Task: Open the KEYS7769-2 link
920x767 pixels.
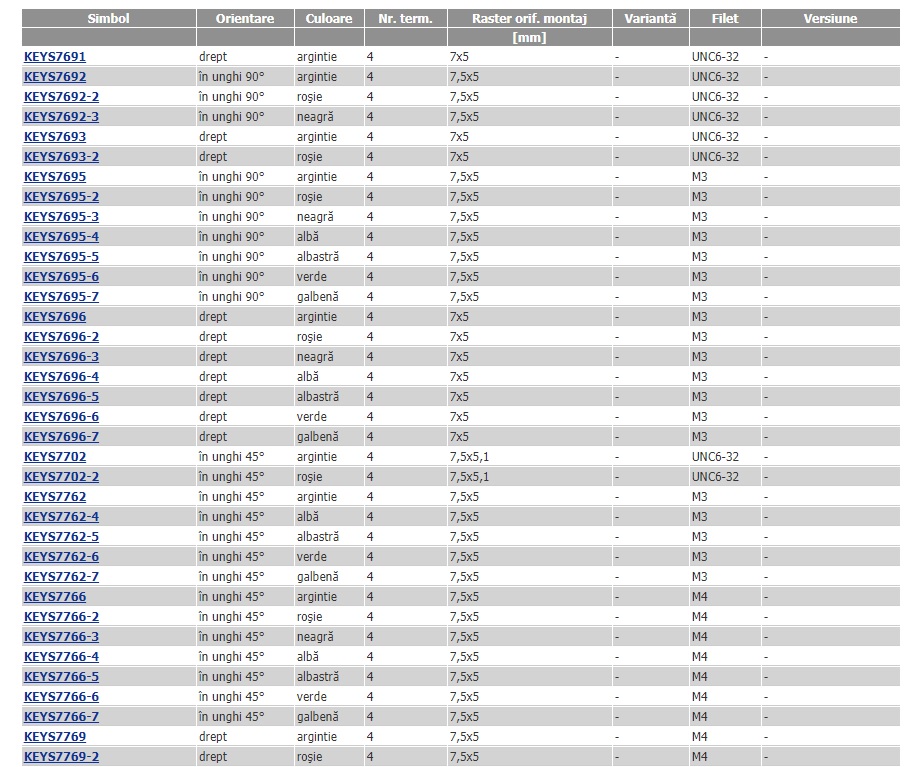Action: pos(61,757)
